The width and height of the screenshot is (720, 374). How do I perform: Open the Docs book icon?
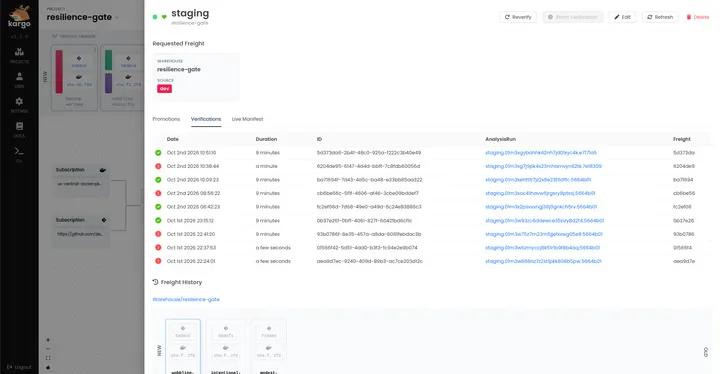click(19, 130)
